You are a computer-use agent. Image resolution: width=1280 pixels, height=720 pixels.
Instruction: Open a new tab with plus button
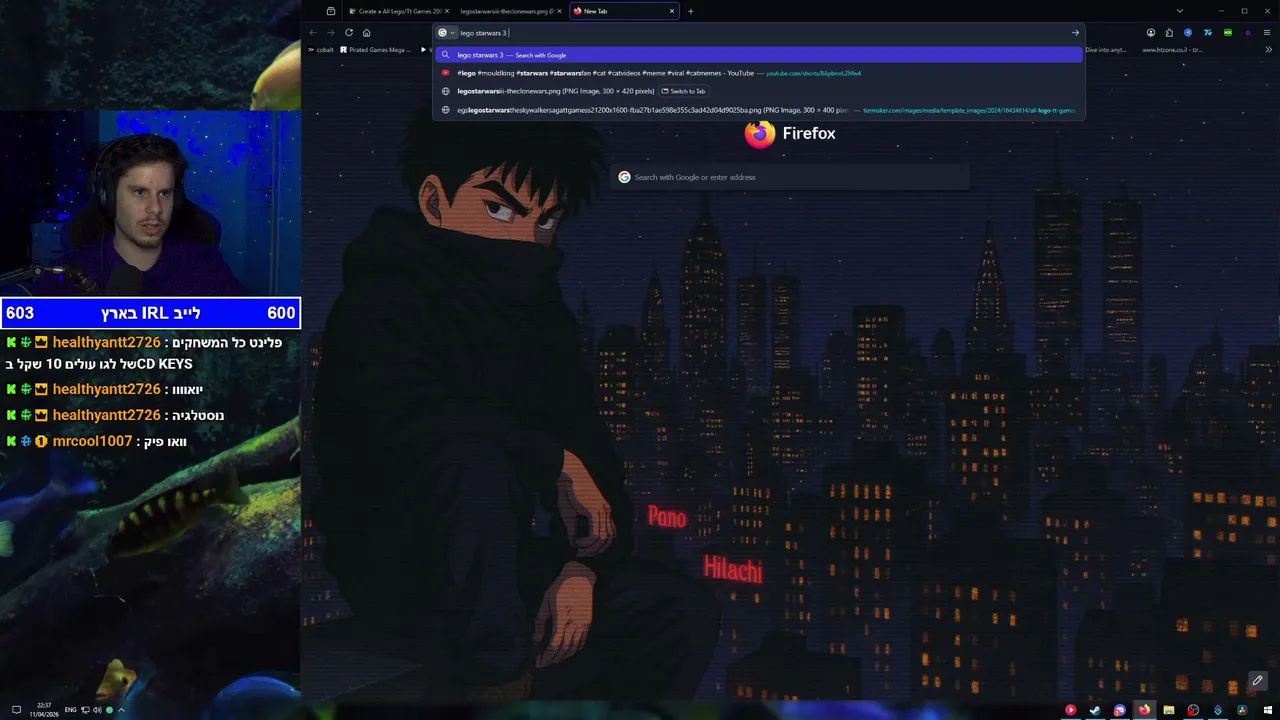(x=690, y=11)
